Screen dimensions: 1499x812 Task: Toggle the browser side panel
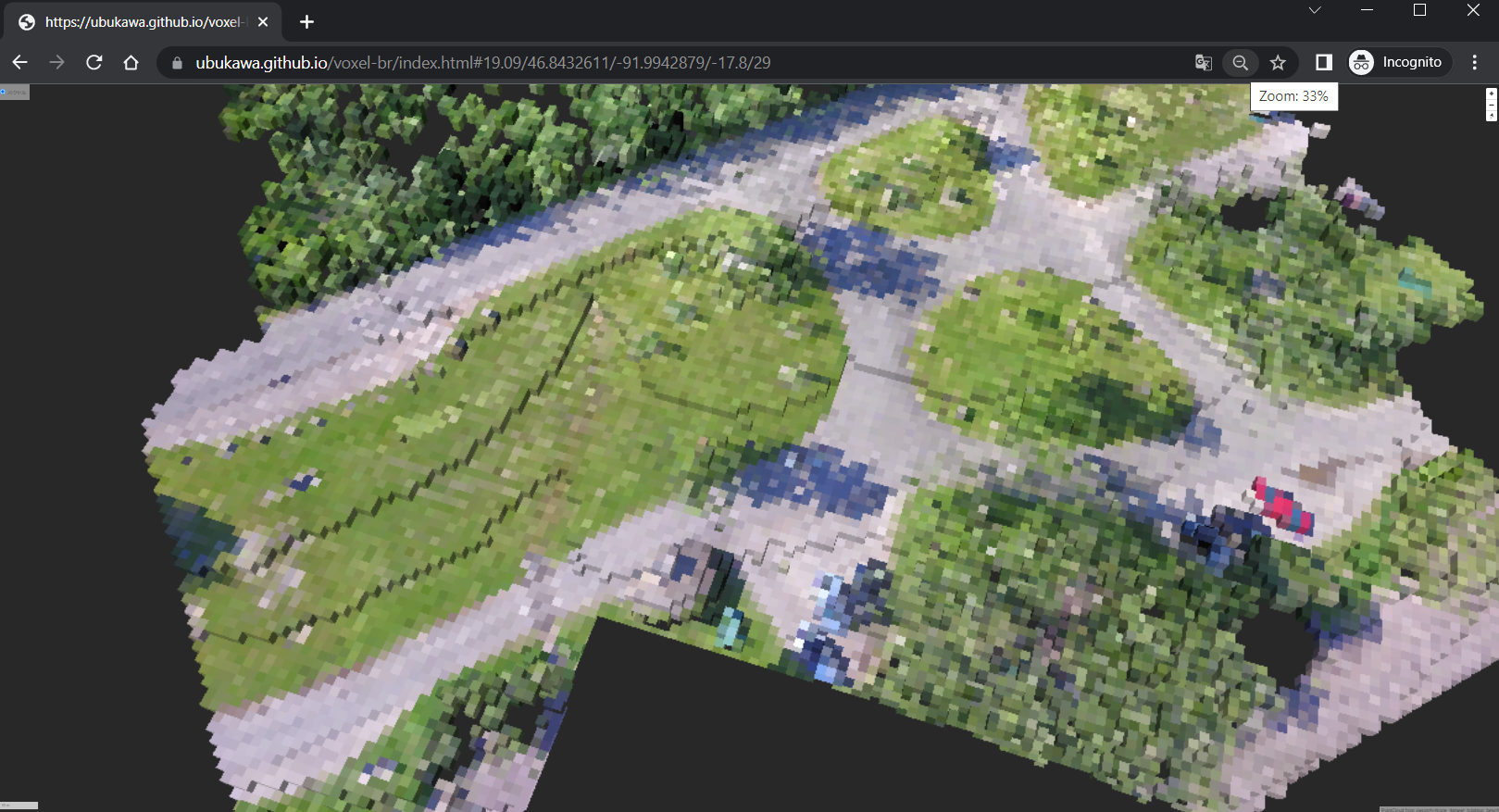point(1324,62)
